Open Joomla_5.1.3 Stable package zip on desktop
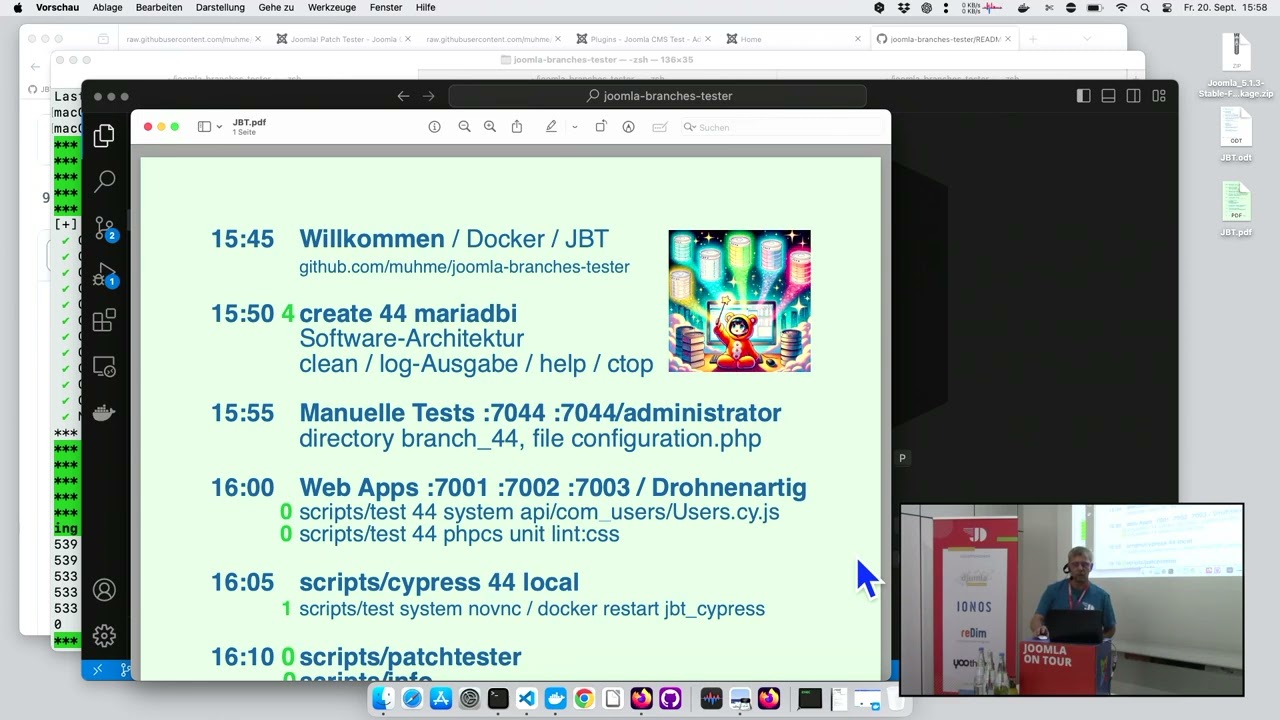 point(1236,66)
